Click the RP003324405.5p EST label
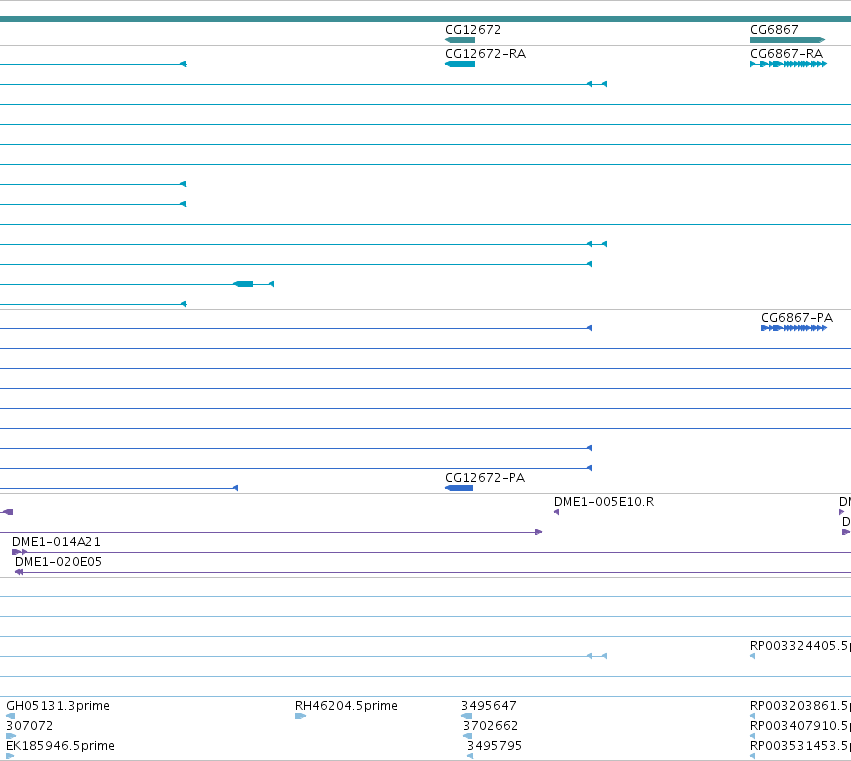Image resolution: width=851 pixels, height=761 pixels. point(800,646)
